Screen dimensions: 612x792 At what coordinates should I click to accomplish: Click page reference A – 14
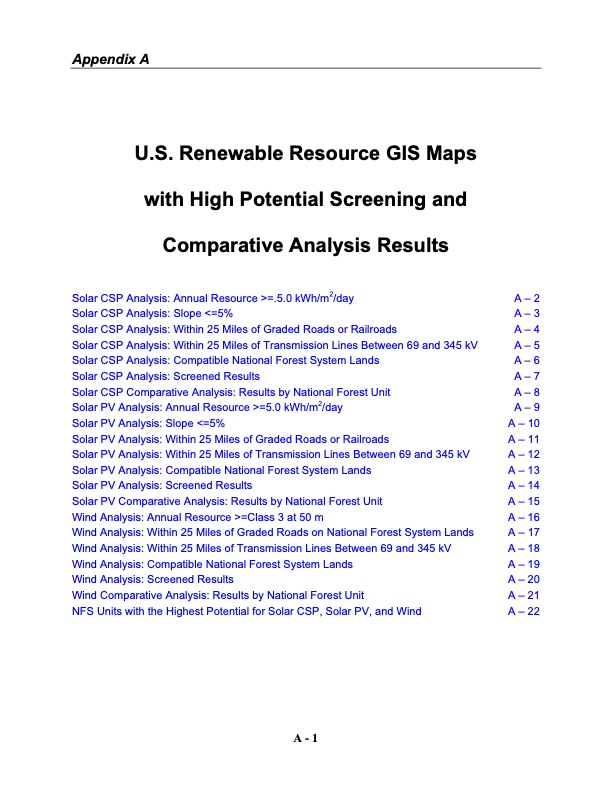coord(524,485)
